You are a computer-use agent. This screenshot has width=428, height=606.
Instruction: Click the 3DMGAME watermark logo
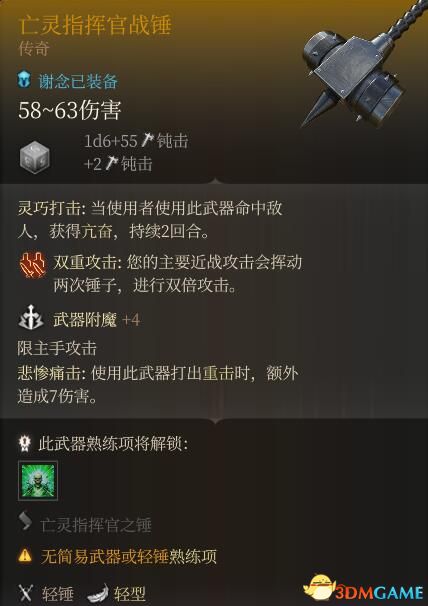tap(364, 589)
